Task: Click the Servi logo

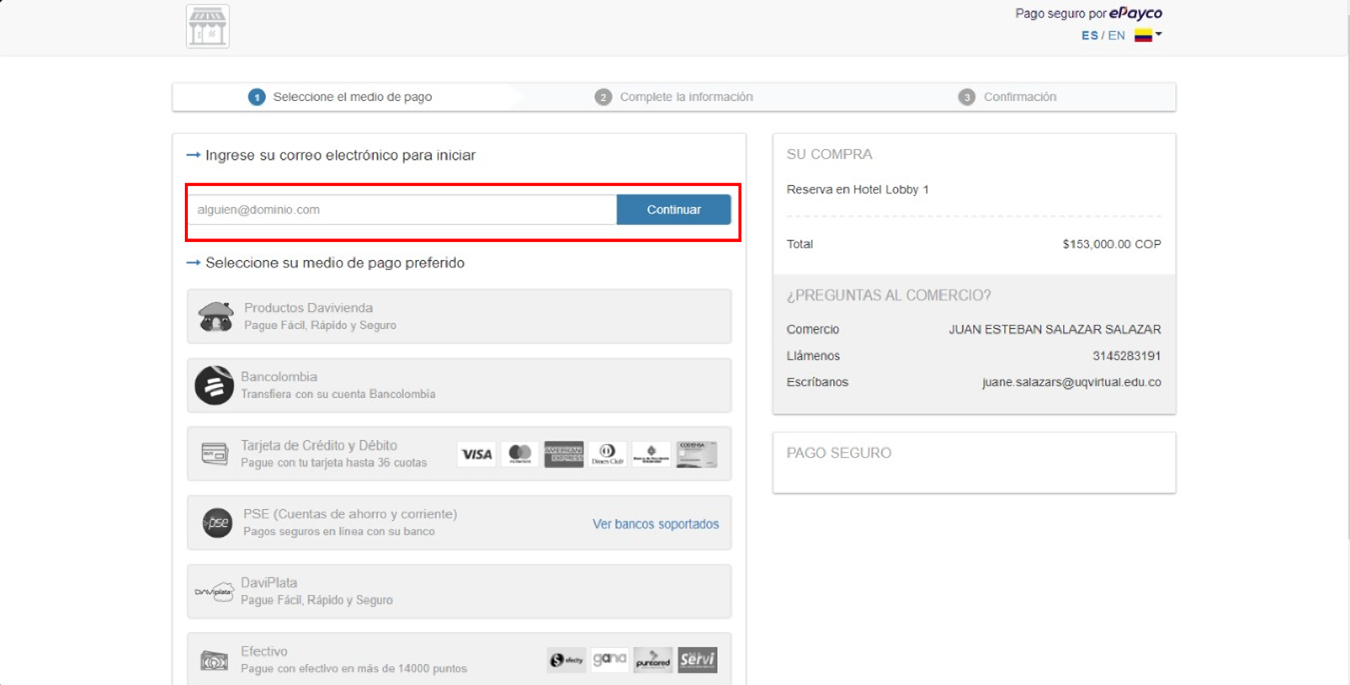Action: click(x=697, y=660)
